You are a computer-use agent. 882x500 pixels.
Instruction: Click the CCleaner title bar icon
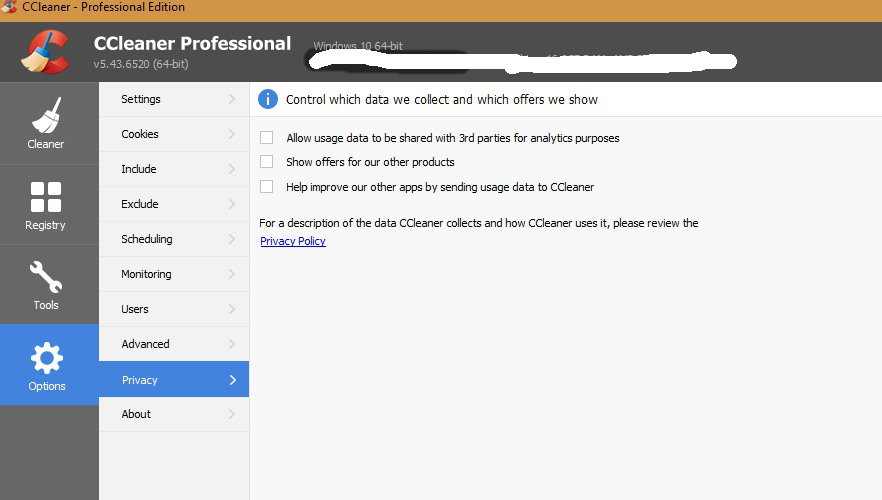10,7
